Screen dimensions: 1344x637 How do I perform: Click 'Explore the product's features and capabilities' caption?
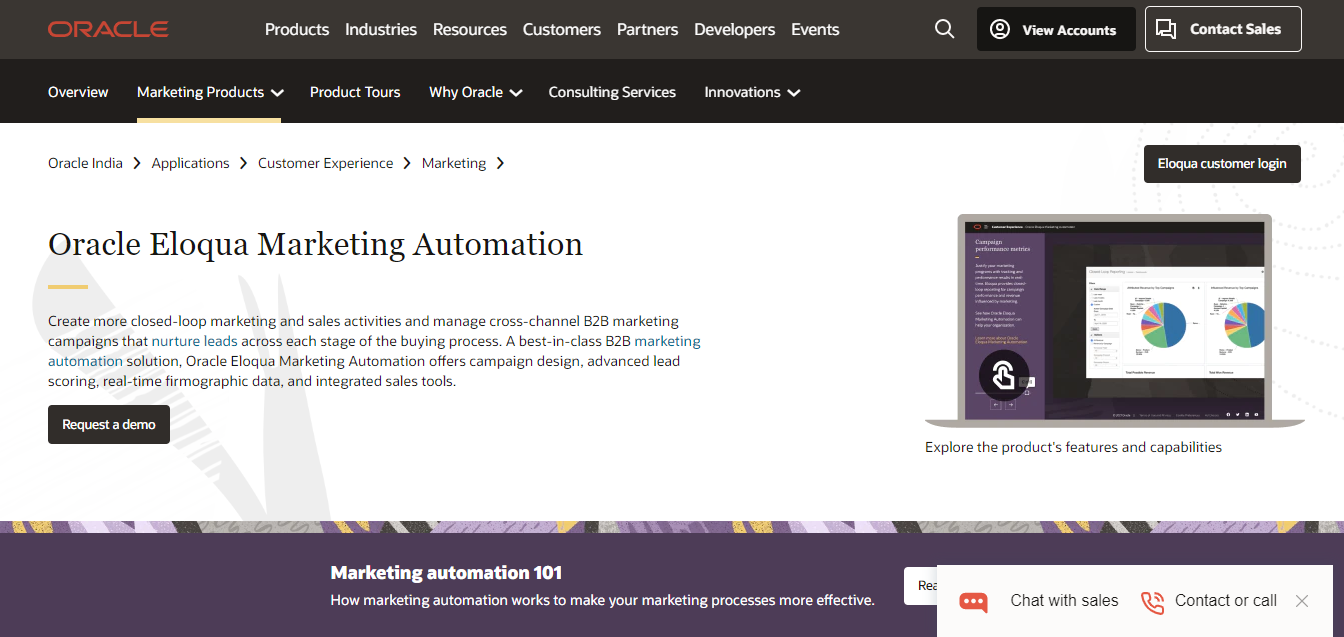[1073, 447]
